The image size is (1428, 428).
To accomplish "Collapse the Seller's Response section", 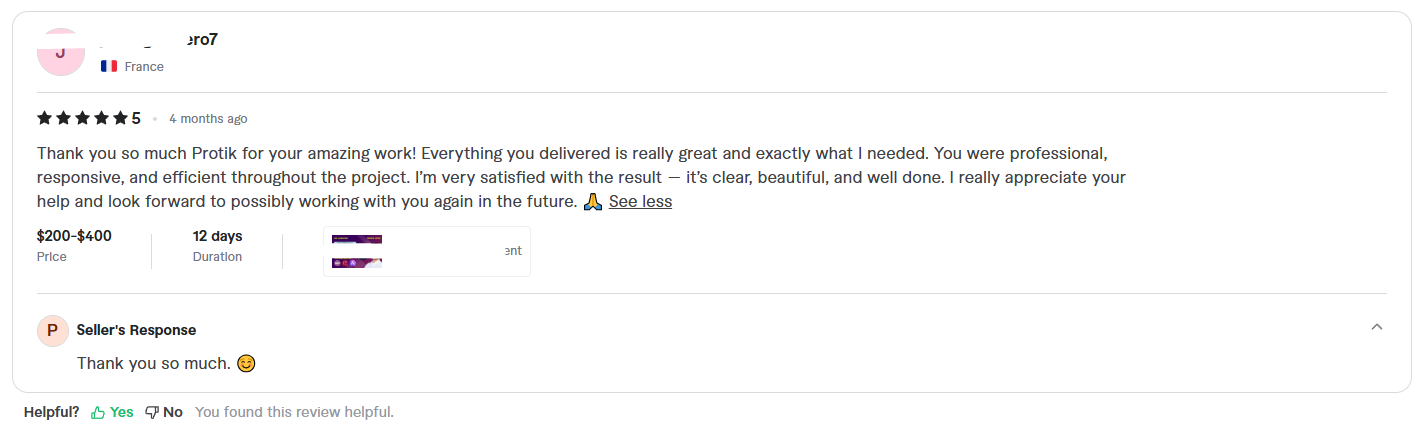I will (1377, 327).
